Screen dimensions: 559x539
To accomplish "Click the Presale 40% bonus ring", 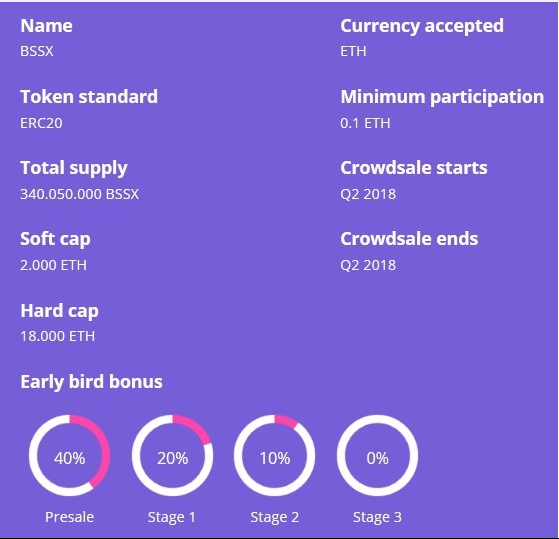I will [70, 456].
